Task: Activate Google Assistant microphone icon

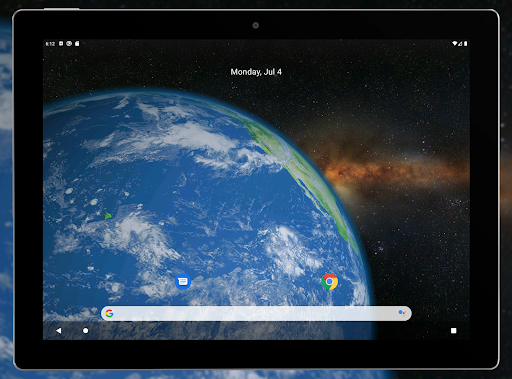Action: (402, 313)
